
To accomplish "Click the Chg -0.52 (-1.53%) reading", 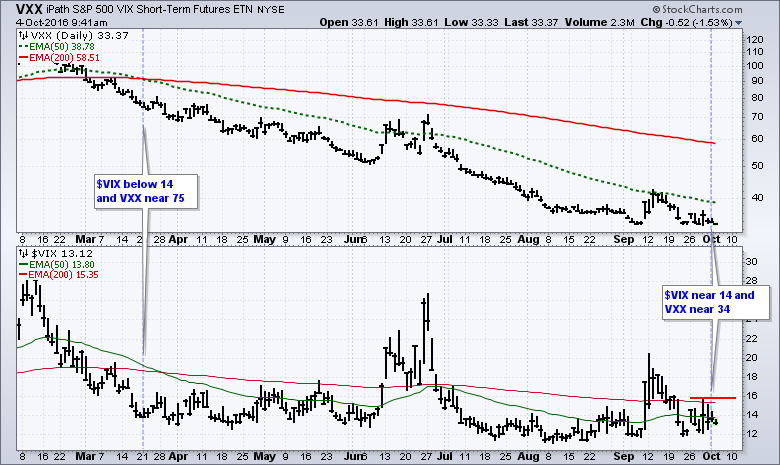I will [686, 22].
